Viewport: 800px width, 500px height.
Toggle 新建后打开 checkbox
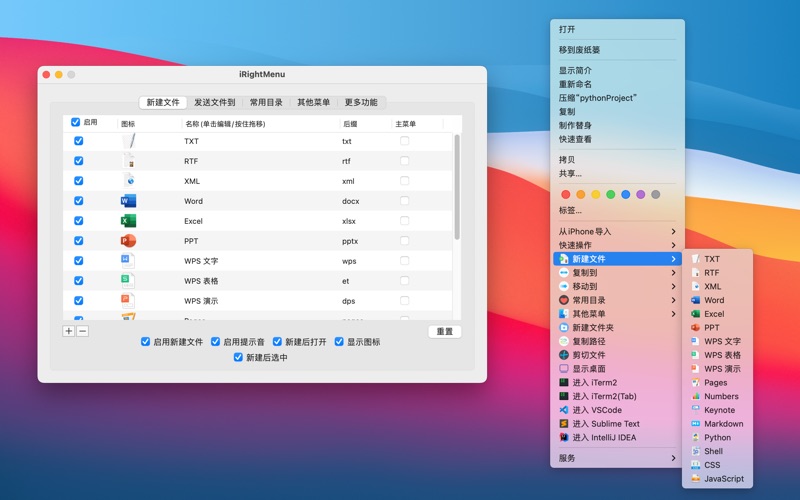277,341
